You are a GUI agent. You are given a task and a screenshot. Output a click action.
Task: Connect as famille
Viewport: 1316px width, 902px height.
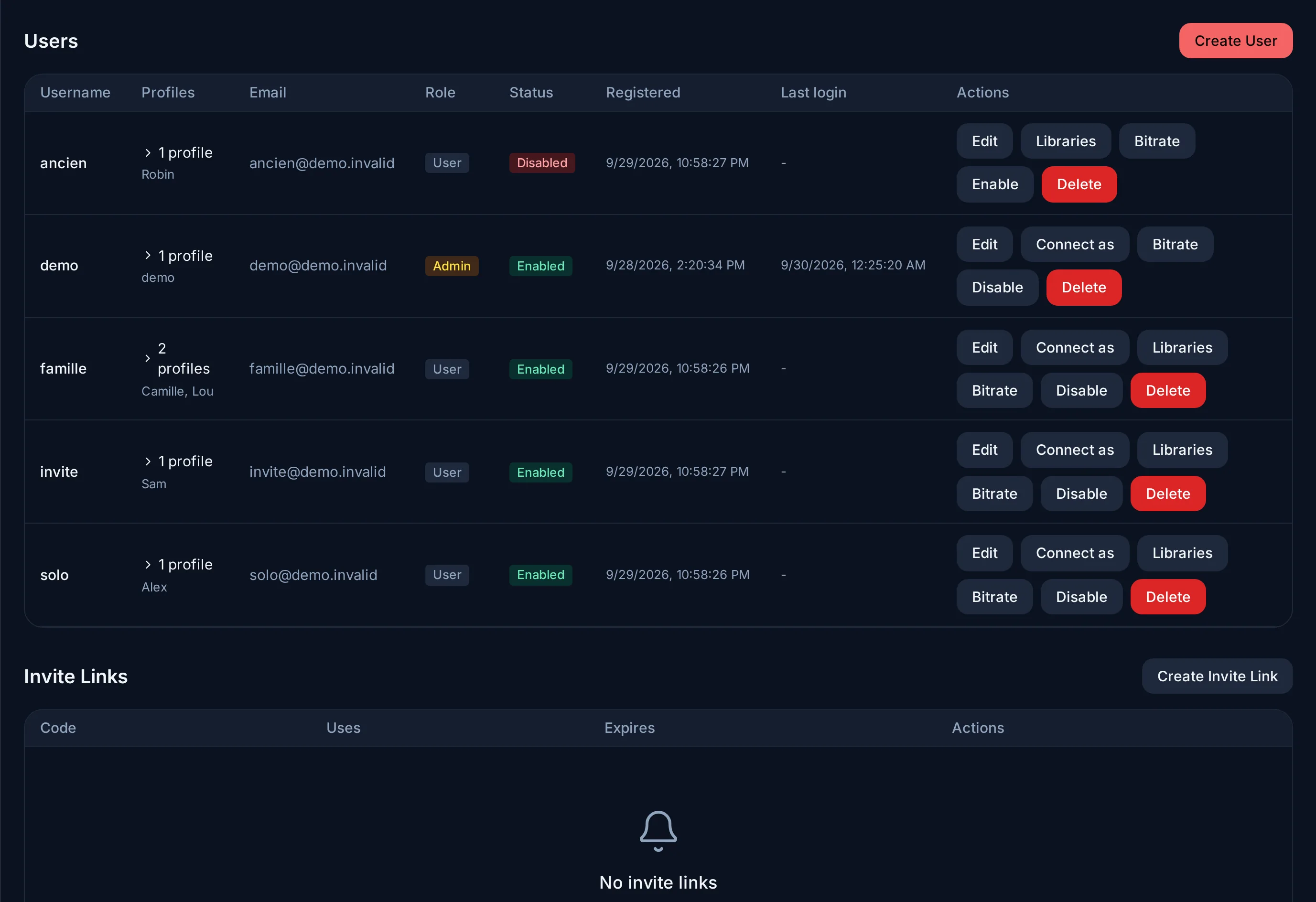[x=1074, y=348]
